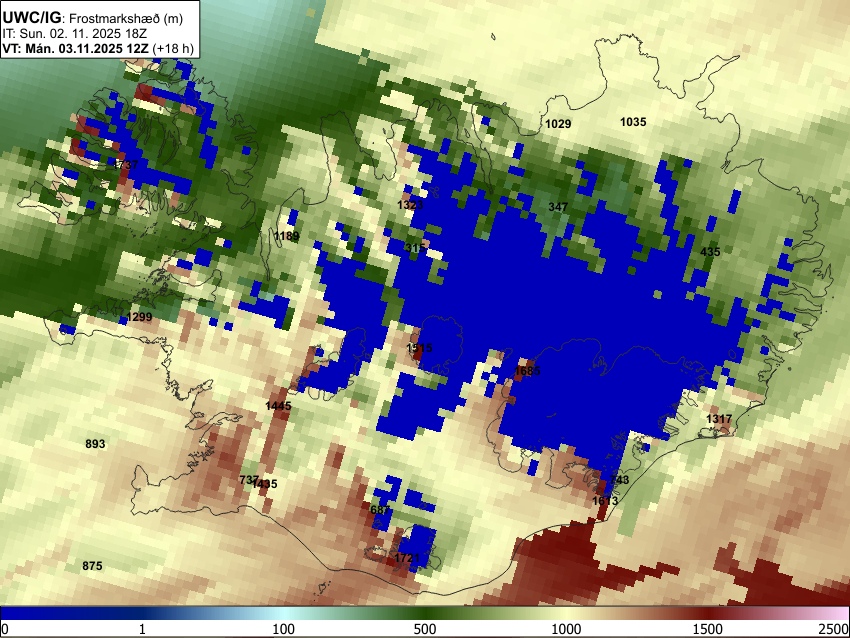Click the legend label 2500
850x638 pixels.
tap(834, 629)
